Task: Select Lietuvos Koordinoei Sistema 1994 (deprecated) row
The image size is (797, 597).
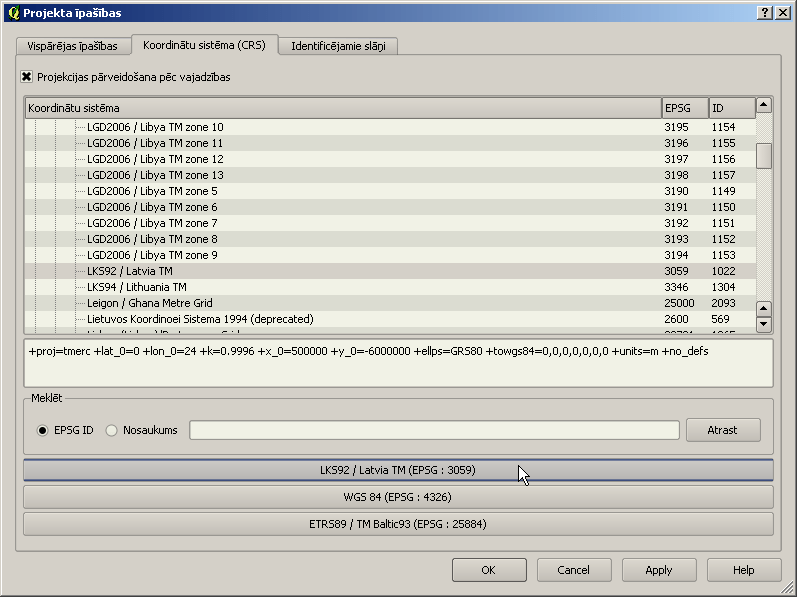Action: [390, 319]
